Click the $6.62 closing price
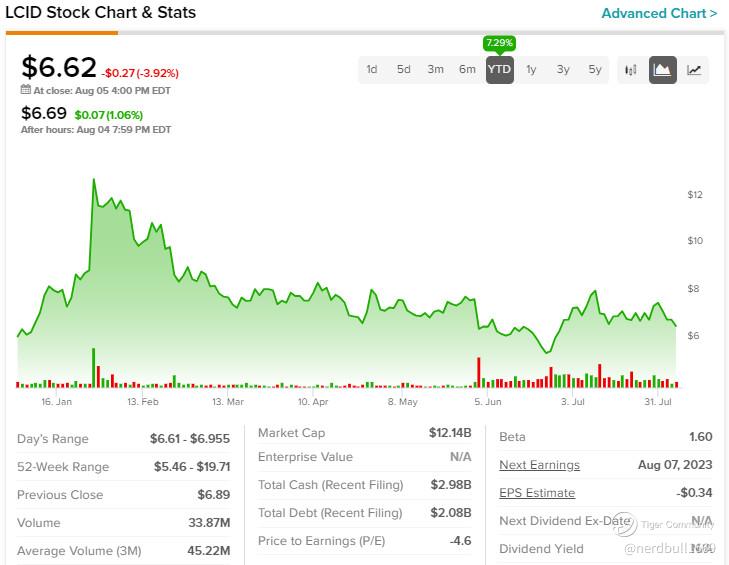 (x=59, y=66)
